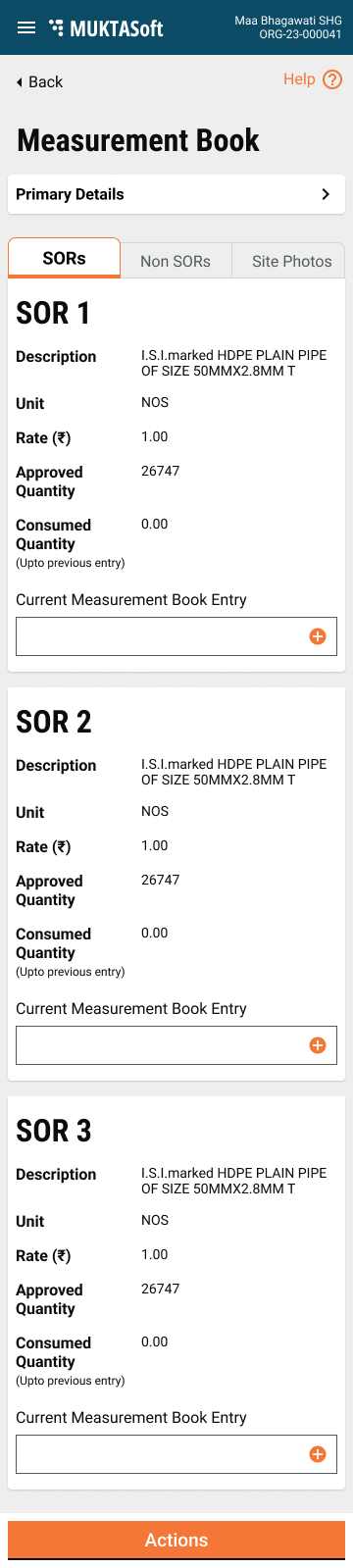Click the SOR 2 heading
The image size is (353, 1568).
pyautogui.click(x=54, y=722)
